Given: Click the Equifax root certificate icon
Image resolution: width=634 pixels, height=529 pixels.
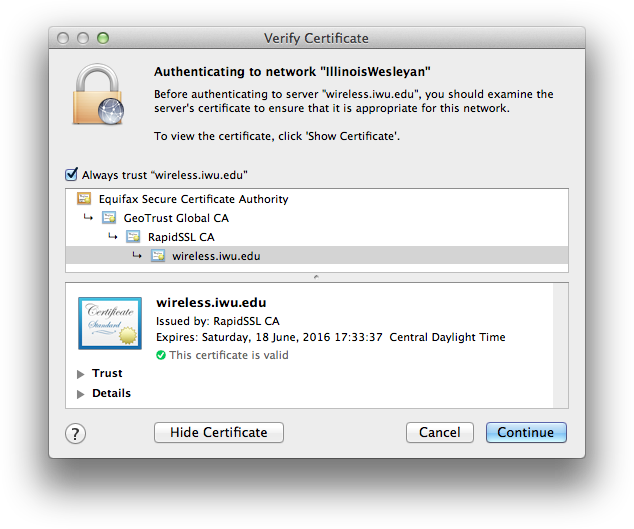Looking at the screenshot, I should [x=84, y=199].
